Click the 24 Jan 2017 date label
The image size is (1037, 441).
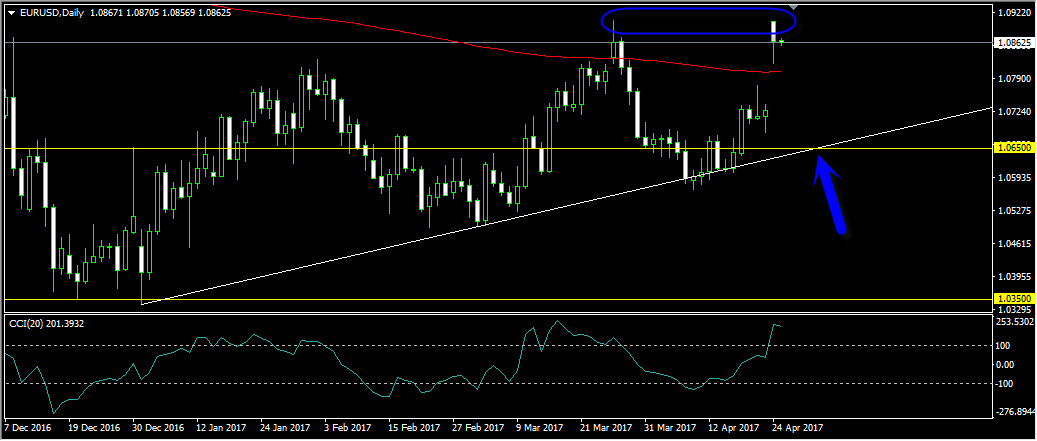point(286,428)
